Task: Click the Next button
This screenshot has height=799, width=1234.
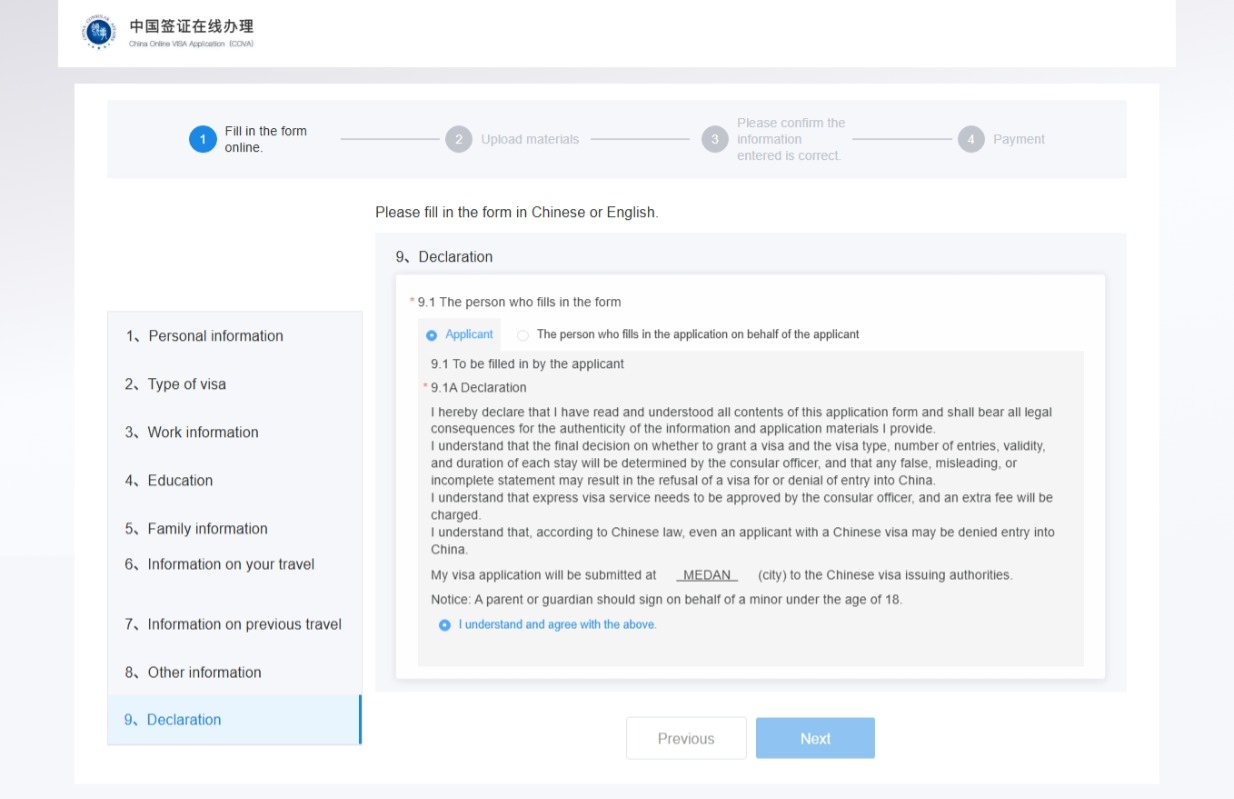Action: (815, 739)
